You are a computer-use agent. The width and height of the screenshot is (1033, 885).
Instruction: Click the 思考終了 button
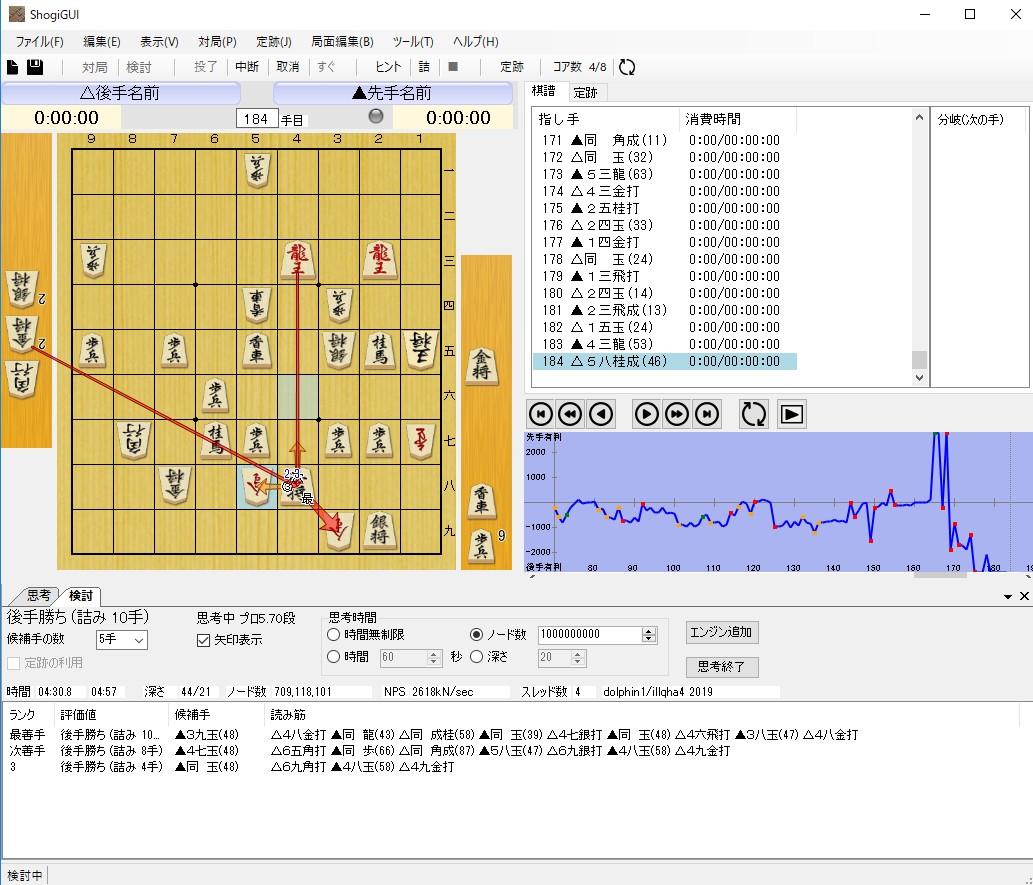click(x=722, y=667)
